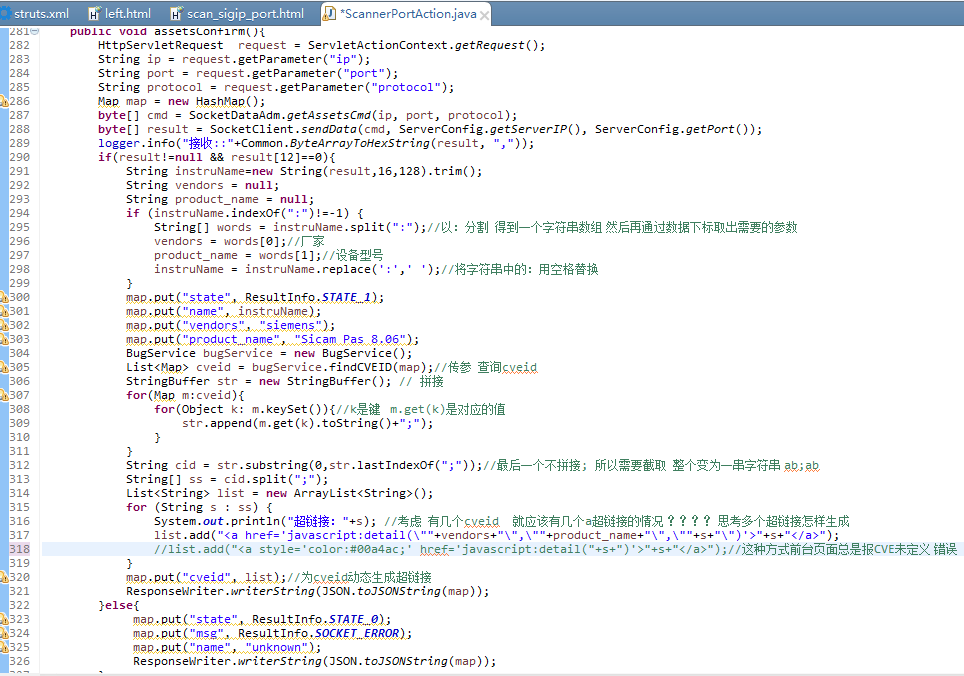964x676 pixels.
Task: Close the ScannerPortAction.java tab
Action: pos(484,15)
